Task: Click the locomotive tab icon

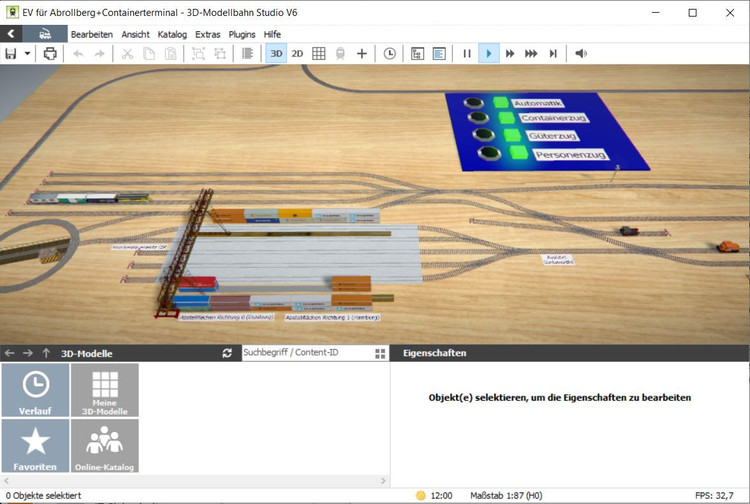Action: 45,34
